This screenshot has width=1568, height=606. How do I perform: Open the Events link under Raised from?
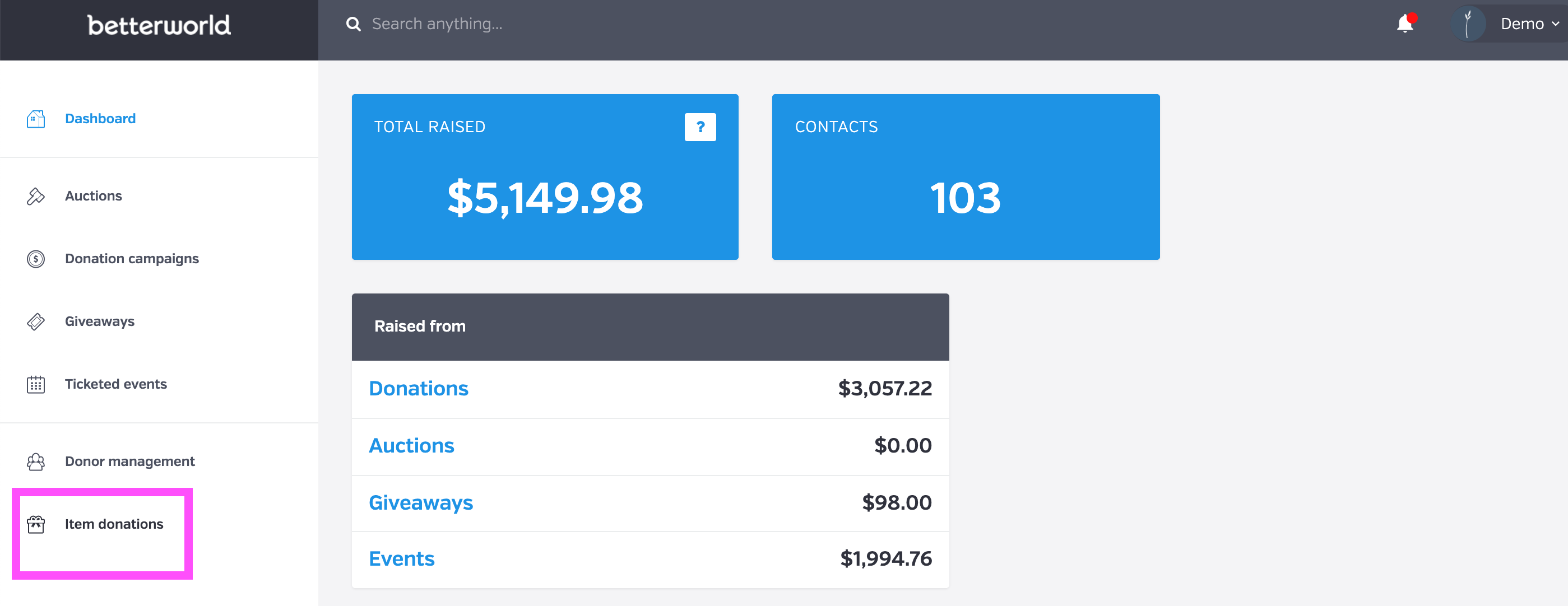[402, 558]
